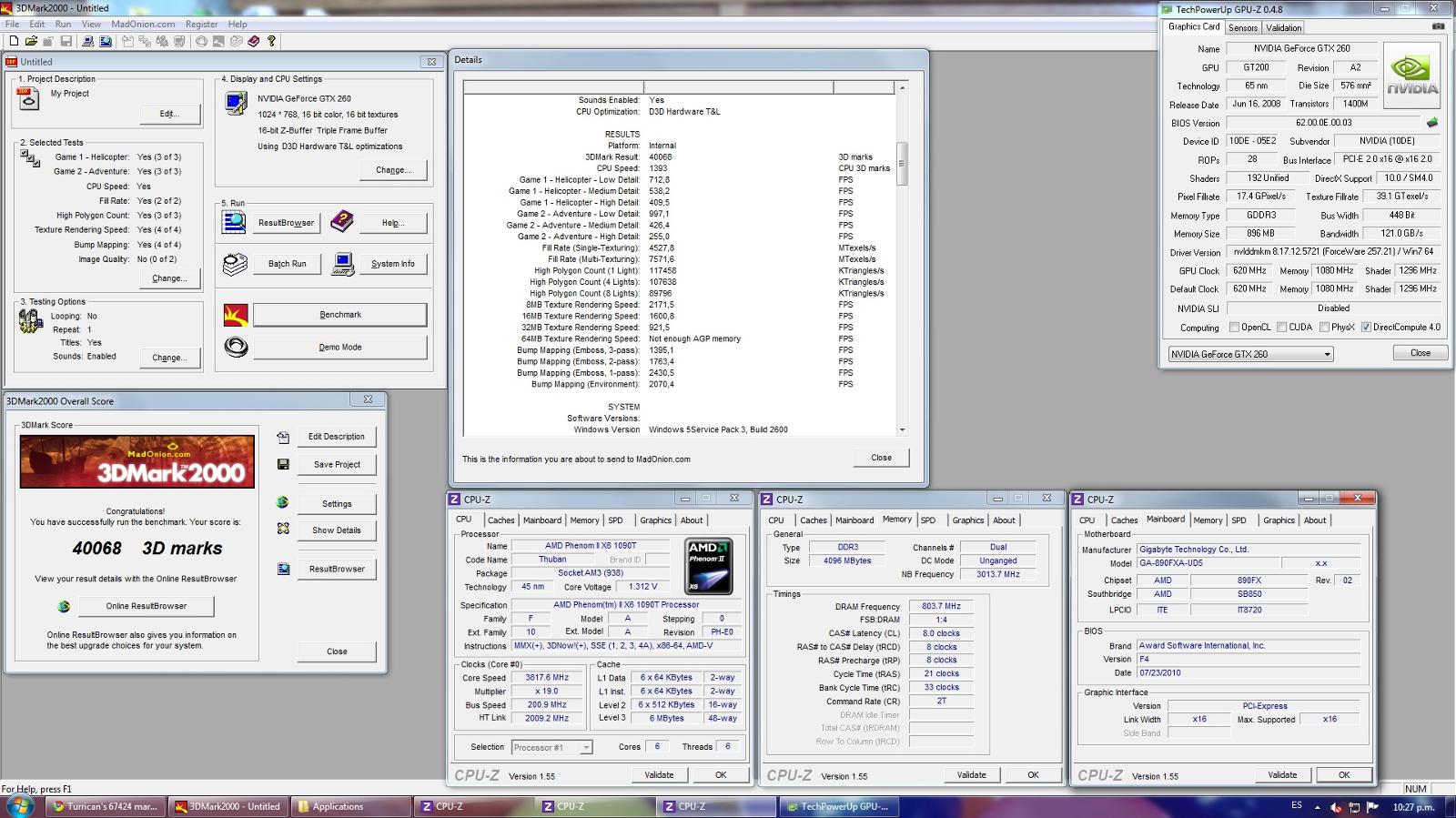The width and height of the screenshot is (1456, 818).
Task: Switch to the Validation tab in GPU-Z
Action: (1283, 27)
